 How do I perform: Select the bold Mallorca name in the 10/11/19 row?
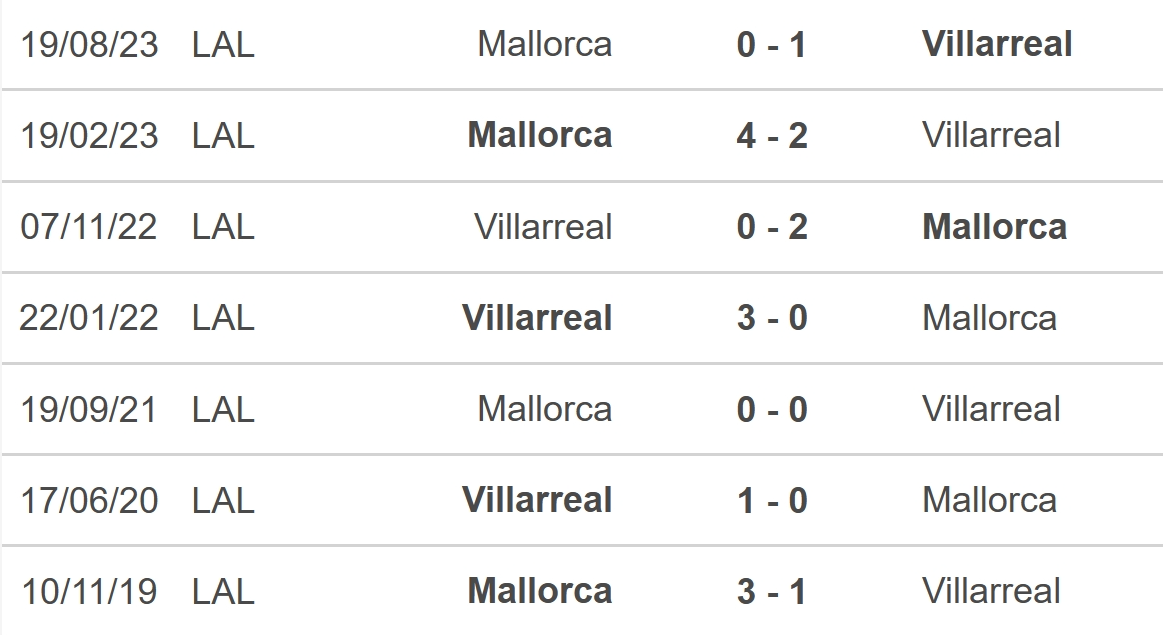(540, 591)
